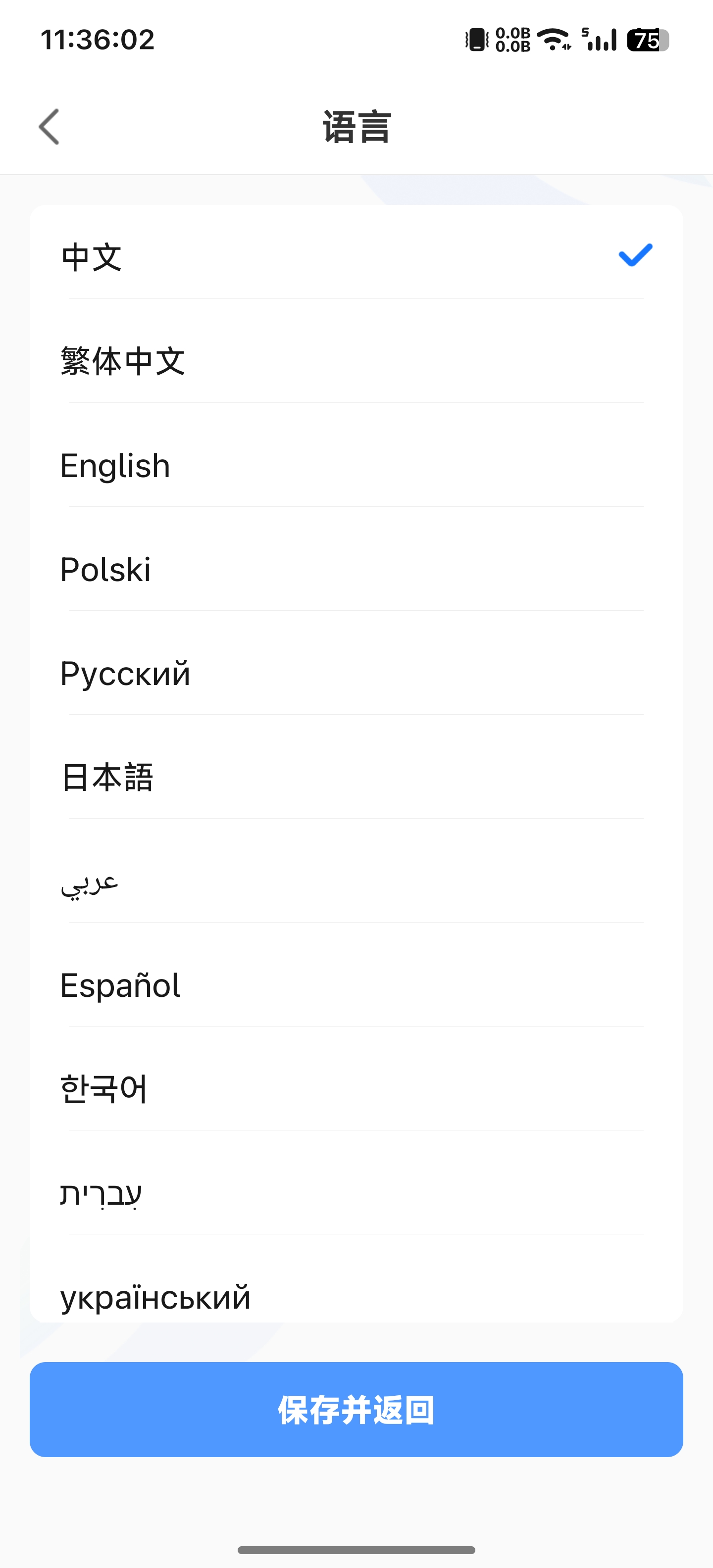The width and height of the screenshot is (713, 1568).
Task: Tap the vibrate mode status icon
Action: click(x=477, y=40)
